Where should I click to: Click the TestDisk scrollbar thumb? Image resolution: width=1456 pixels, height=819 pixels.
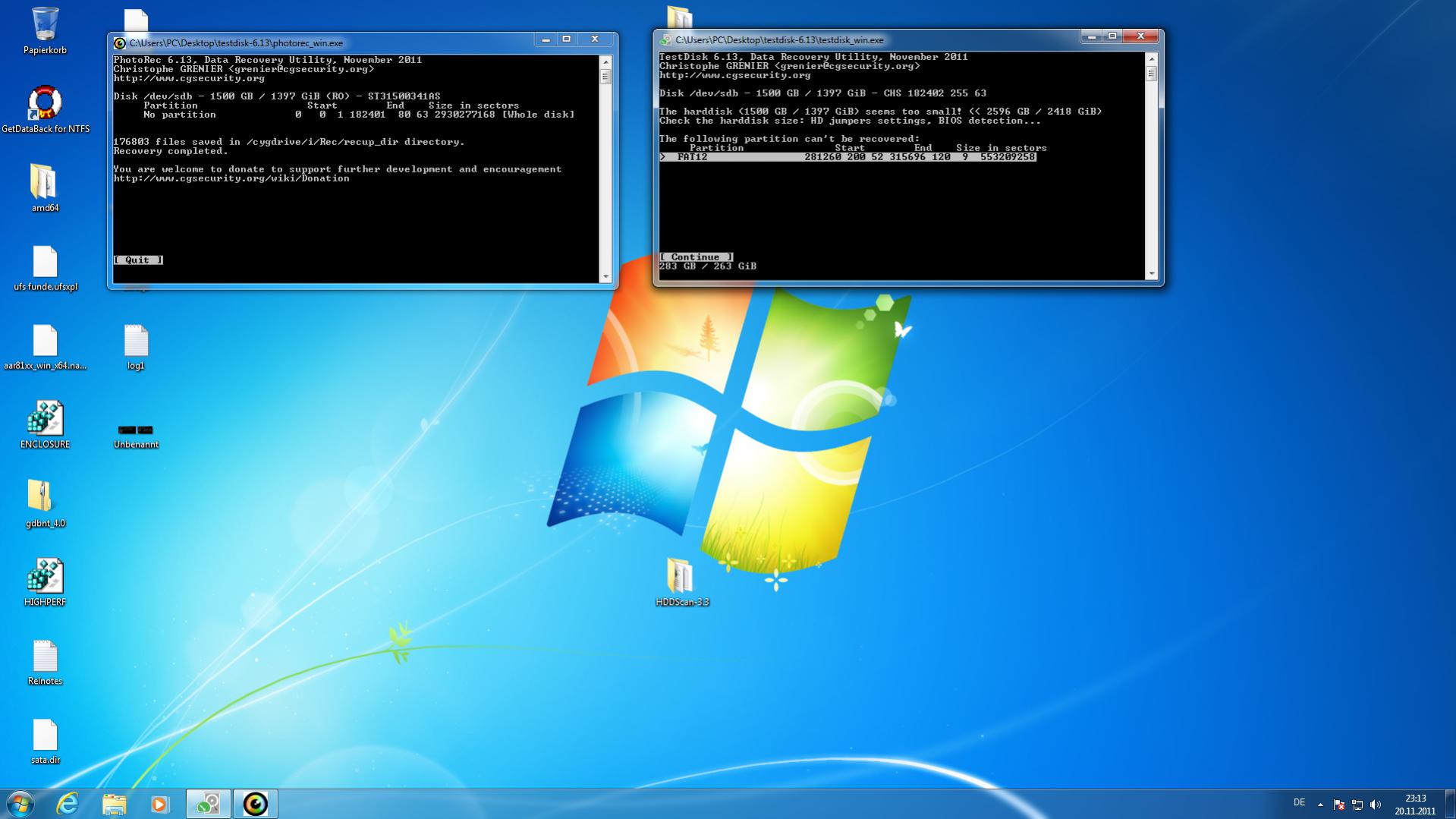(x=1152, y=74)
